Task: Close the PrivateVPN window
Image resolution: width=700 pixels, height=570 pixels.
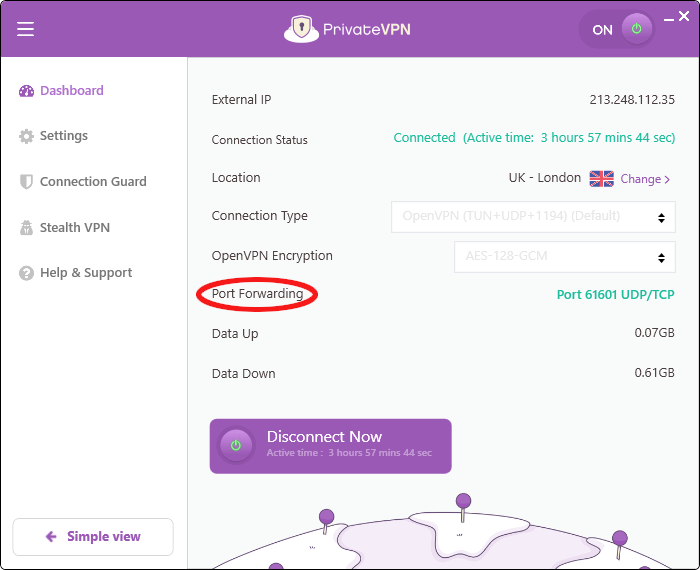Action: click(684, 17)
